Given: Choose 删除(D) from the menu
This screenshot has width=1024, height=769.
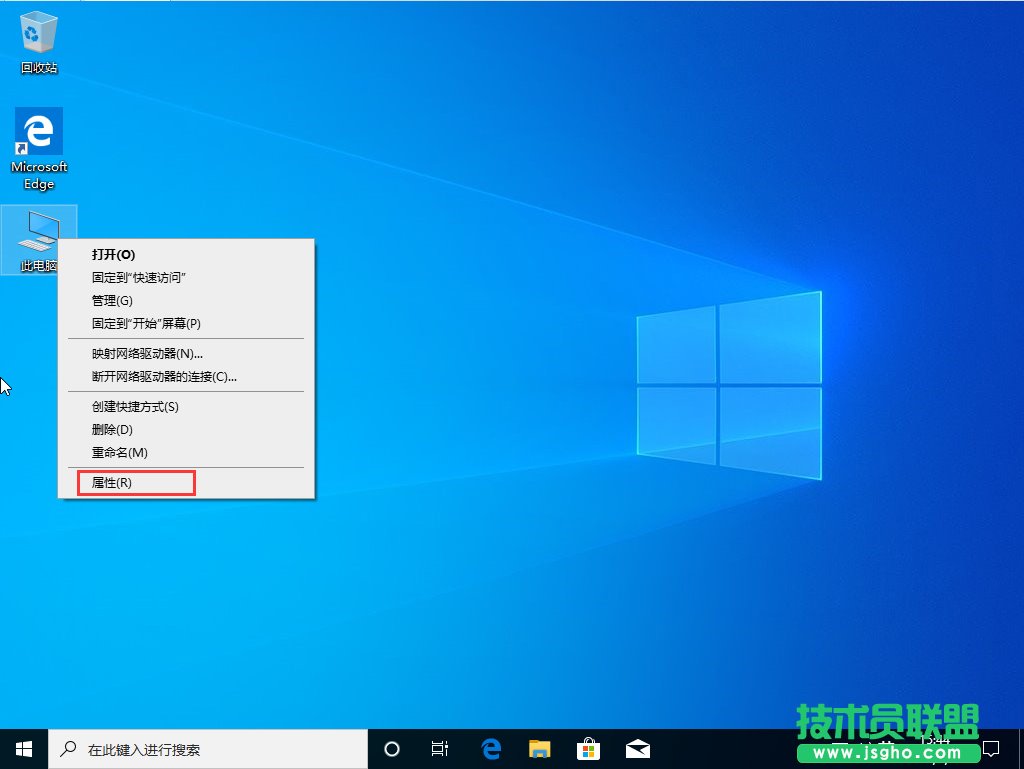Looking at the screenshot, I should tap(110, 429).
